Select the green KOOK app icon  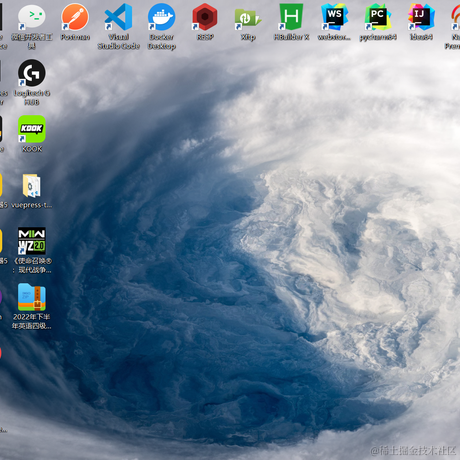pyautogui.click(x=32, y=129)
